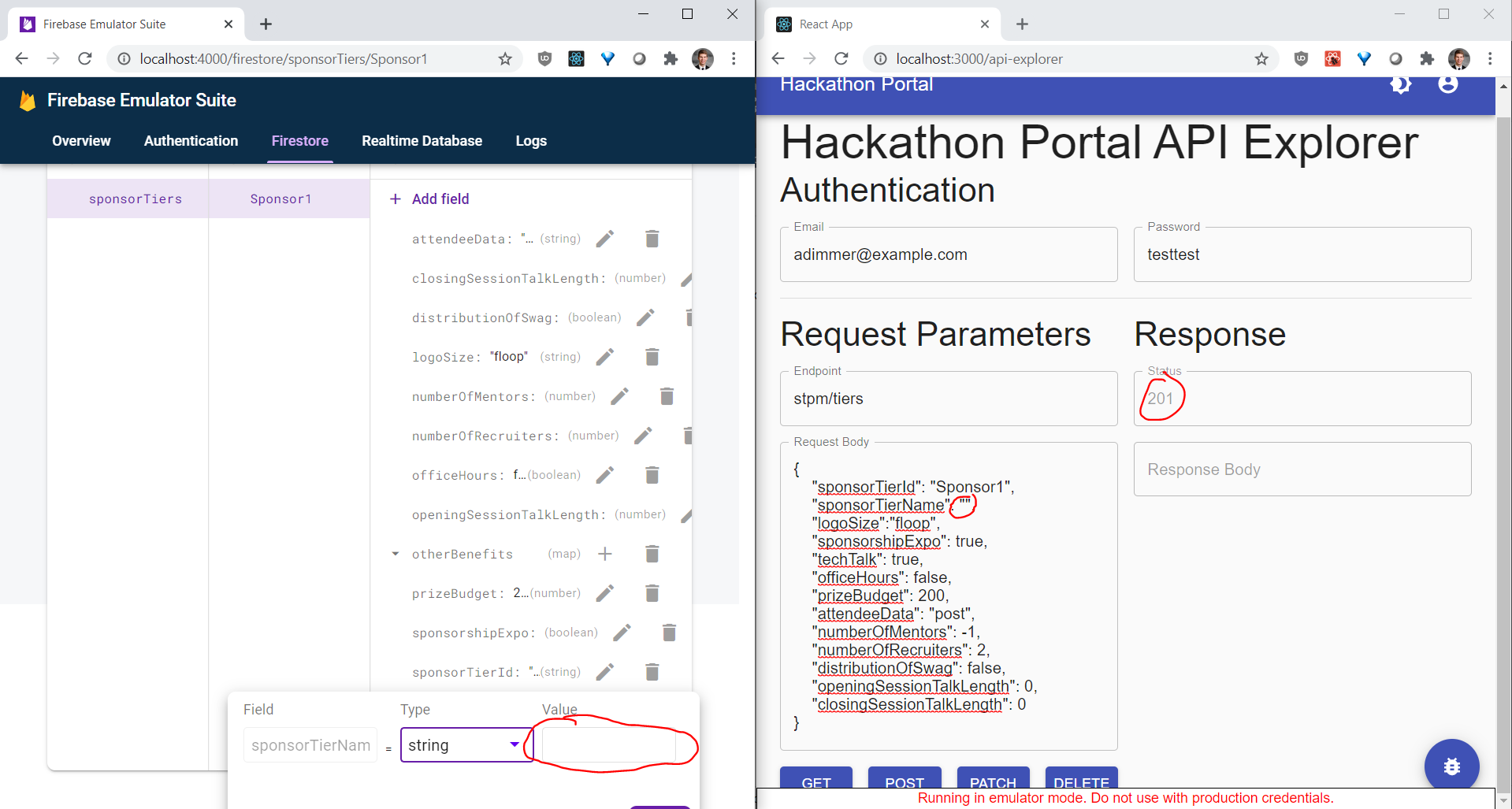Edit the prizeBudget field
Screen dimensions: 1512x809
click(605, 593)
